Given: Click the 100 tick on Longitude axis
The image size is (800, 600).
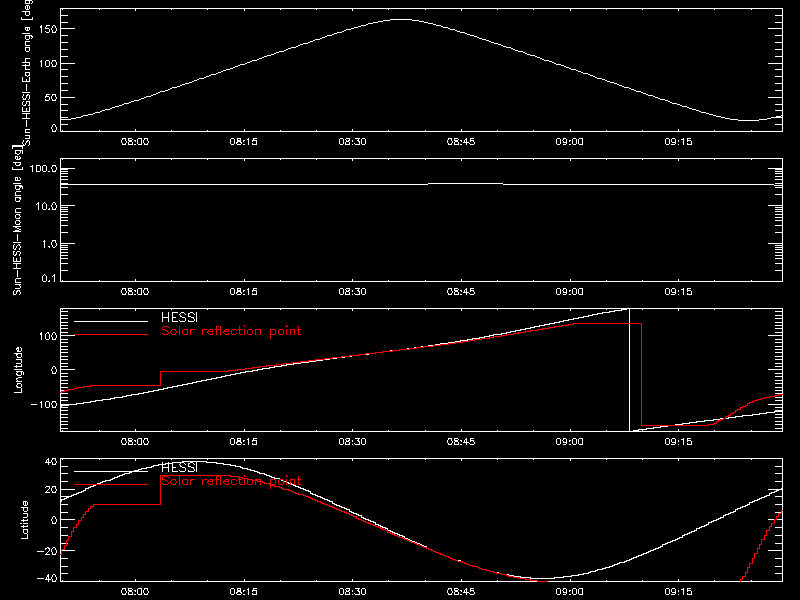Looking at the screenshot, I should point(48,336).
